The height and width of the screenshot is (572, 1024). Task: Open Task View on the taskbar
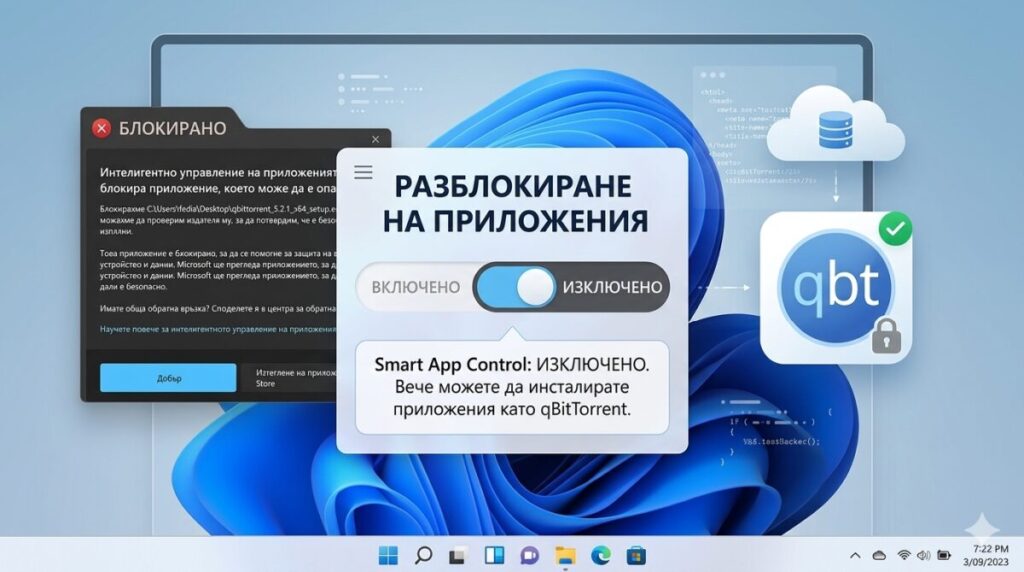click(x=458, y=555)
